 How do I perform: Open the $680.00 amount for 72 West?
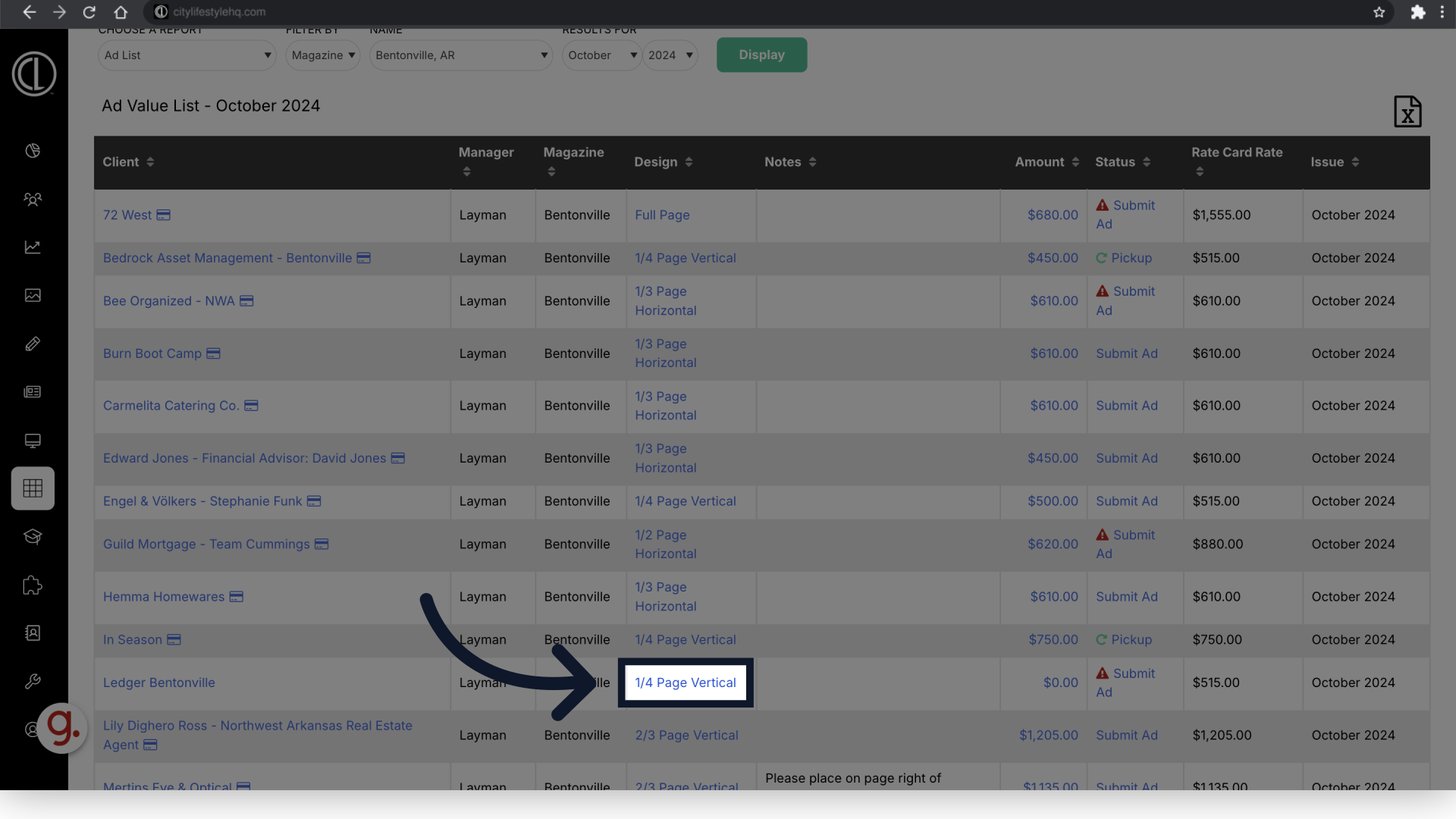coord(1053,215)
